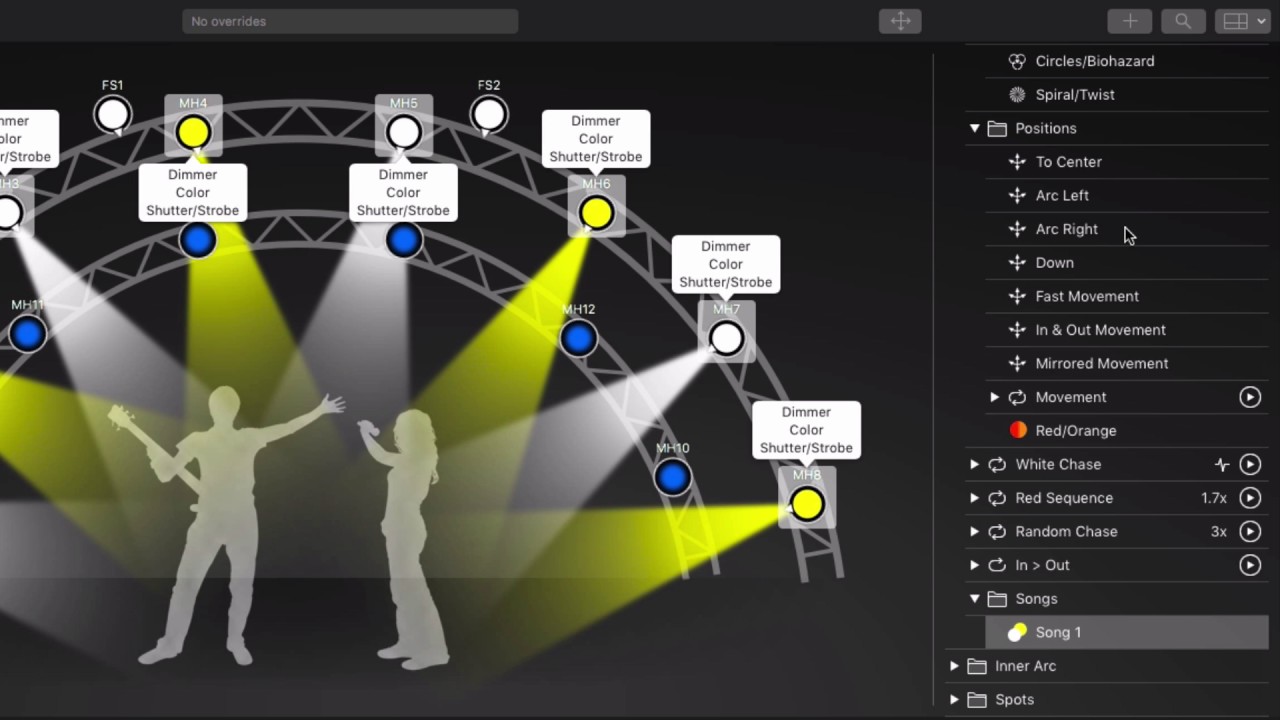This screenshot has width=1280, height=720.
Task: Click the Red Sequence loop icon
Action: pyautogui.click(x=997, y=498)
